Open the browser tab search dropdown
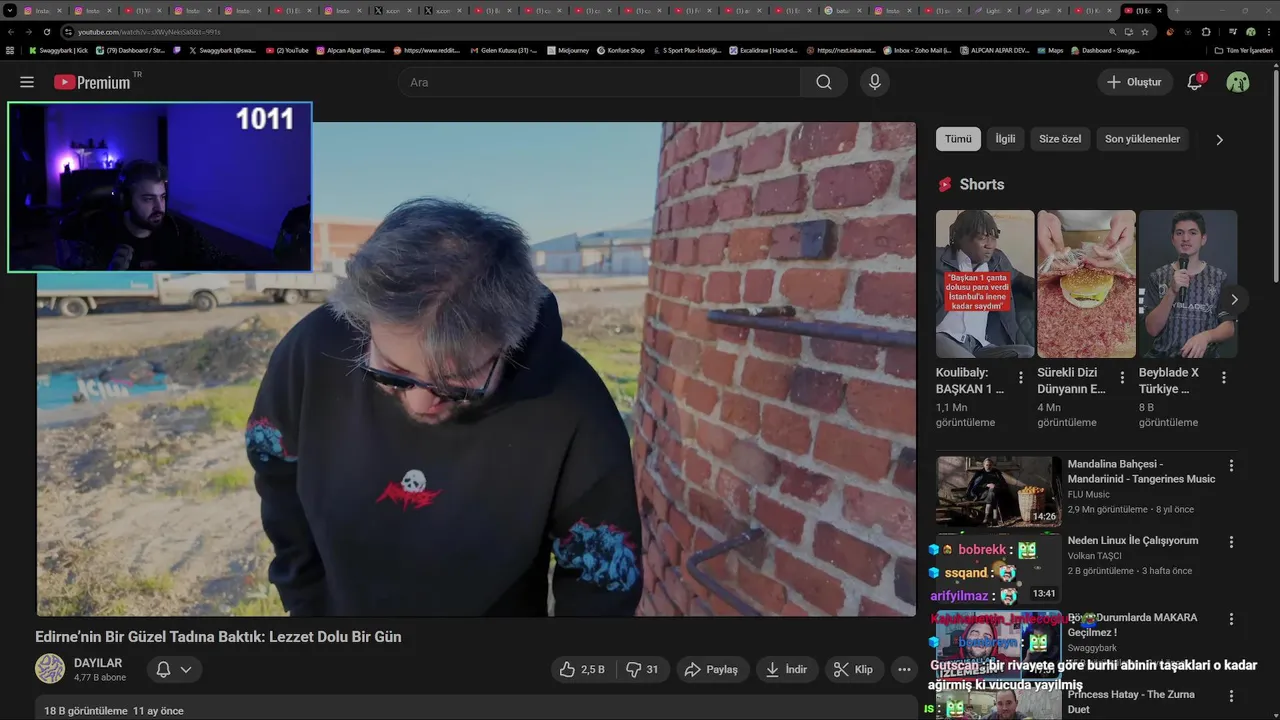The width and height of the screenshot is (1280, 720). (x=10, y=11)
